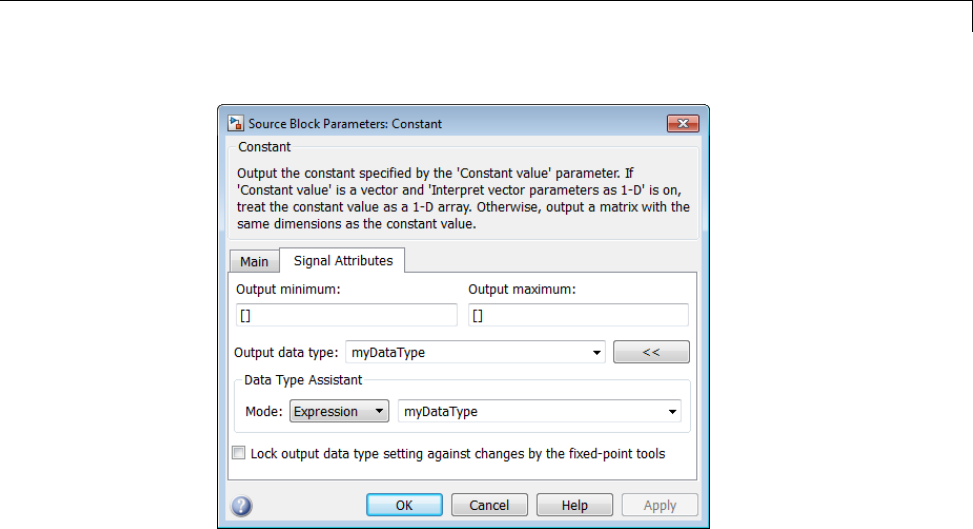Click the blue help question mark icon

click(x=241, y=506)
